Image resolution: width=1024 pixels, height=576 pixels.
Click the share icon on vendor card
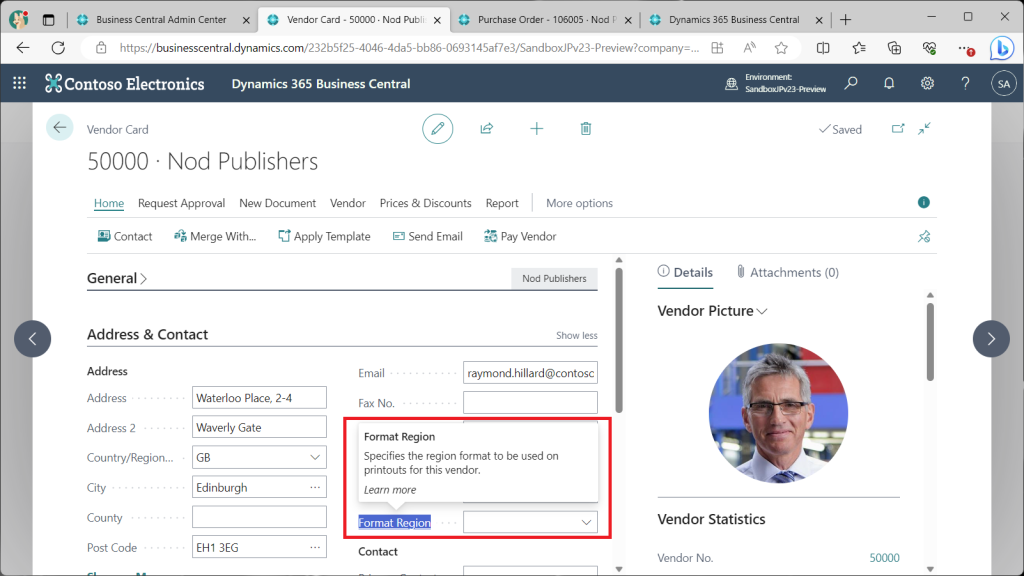click(x=487, y=129)
